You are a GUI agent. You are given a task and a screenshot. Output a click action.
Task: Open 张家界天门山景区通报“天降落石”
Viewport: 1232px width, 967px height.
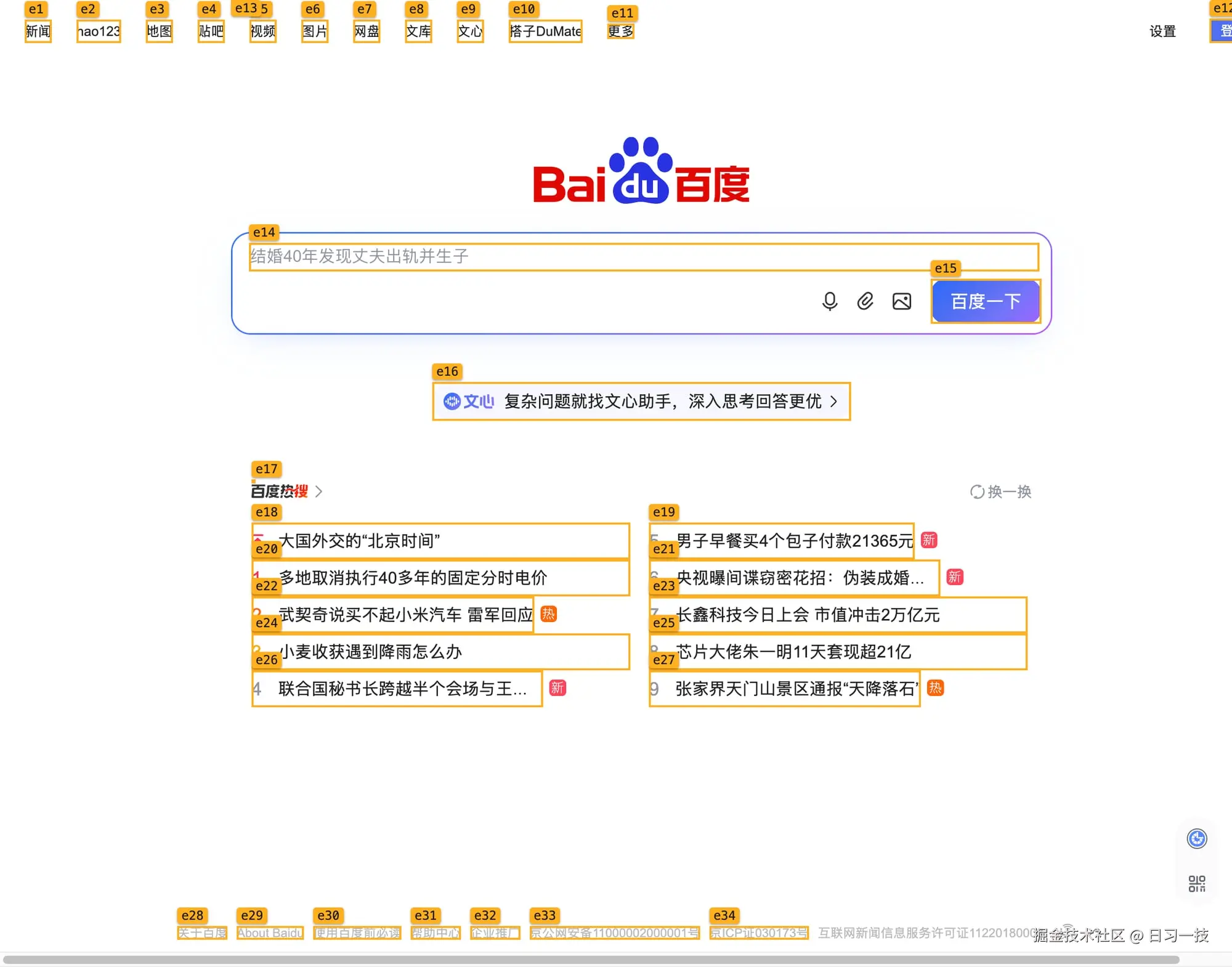click(785, 689)
